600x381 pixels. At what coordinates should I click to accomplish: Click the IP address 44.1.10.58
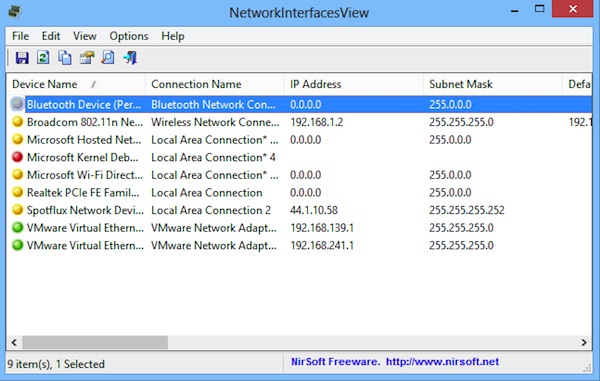(314, 210)
